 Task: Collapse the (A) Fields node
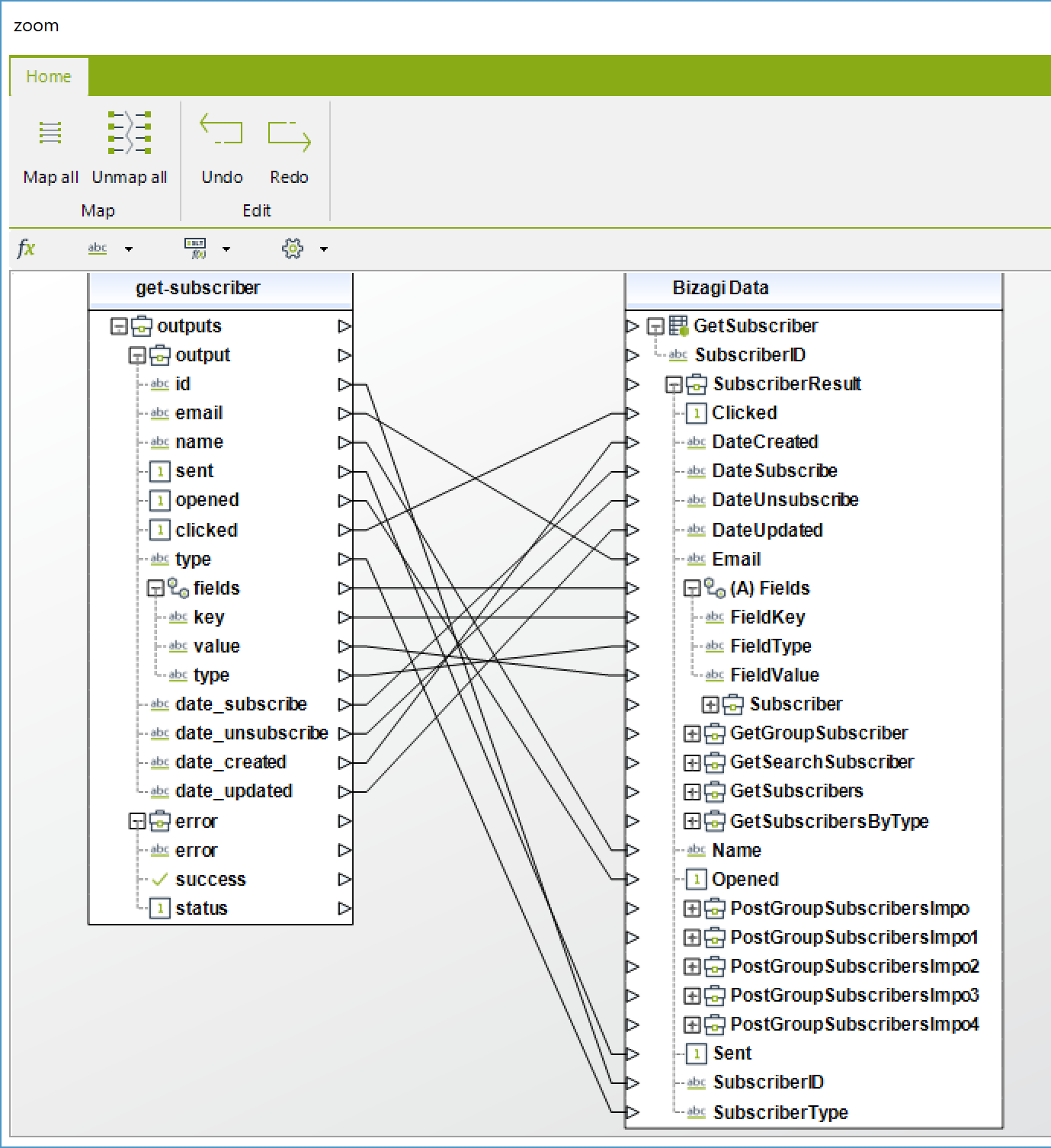click(x=692, y=588)
